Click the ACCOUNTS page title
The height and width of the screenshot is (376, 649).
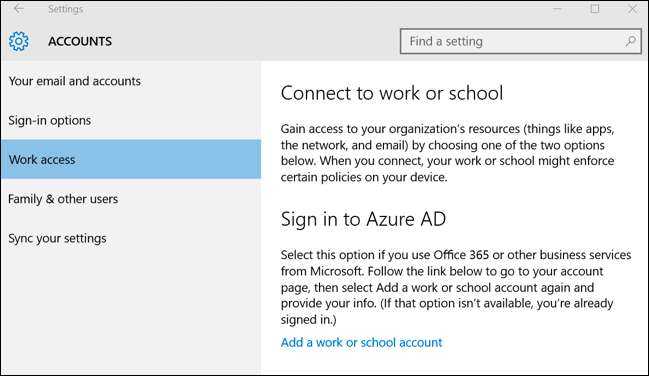pyautogui.click(x=80, y=41)
